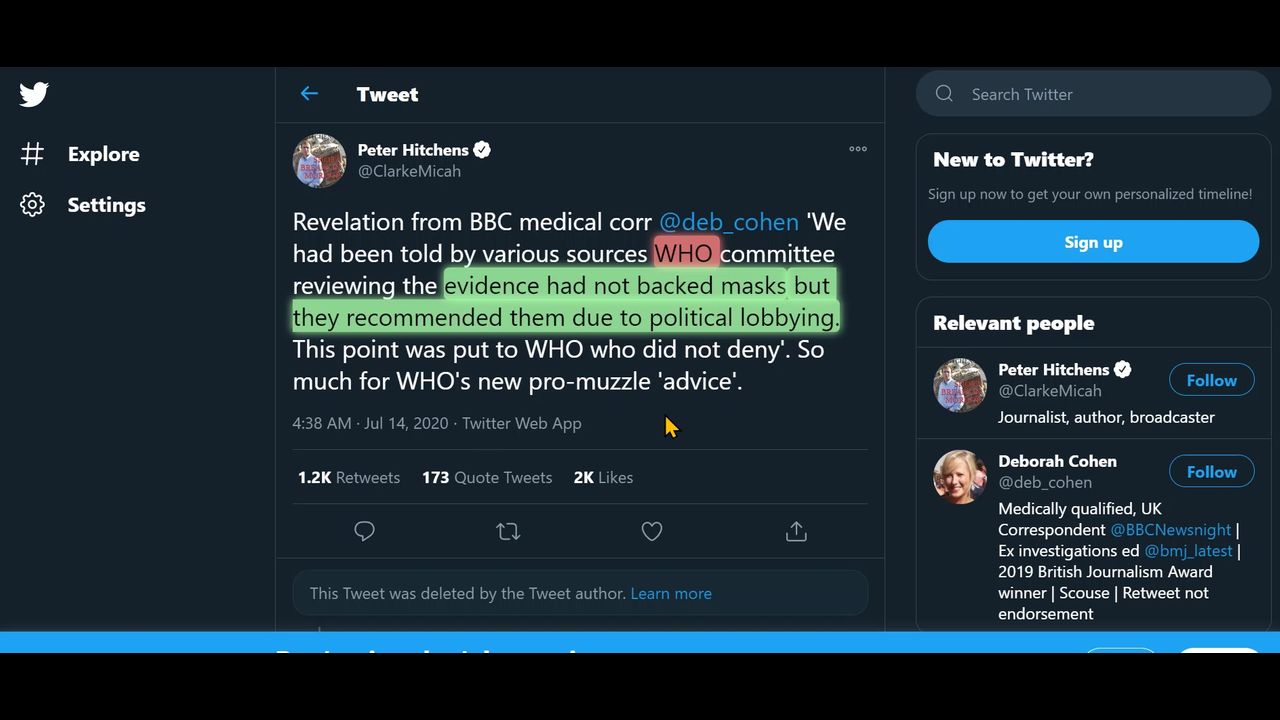The height and width of the screenshot is (720, 1280).
Task: View the 1.2K Retweets list
Action: click(348, 478)
